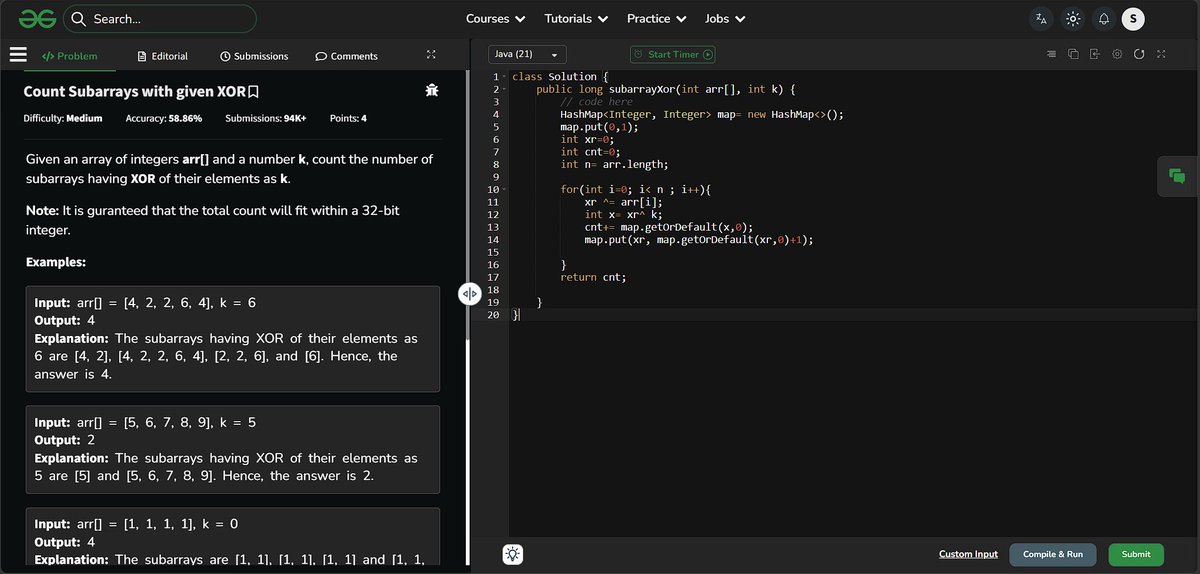Open the profile avatar labeled S

click(x=1133, y=18)
